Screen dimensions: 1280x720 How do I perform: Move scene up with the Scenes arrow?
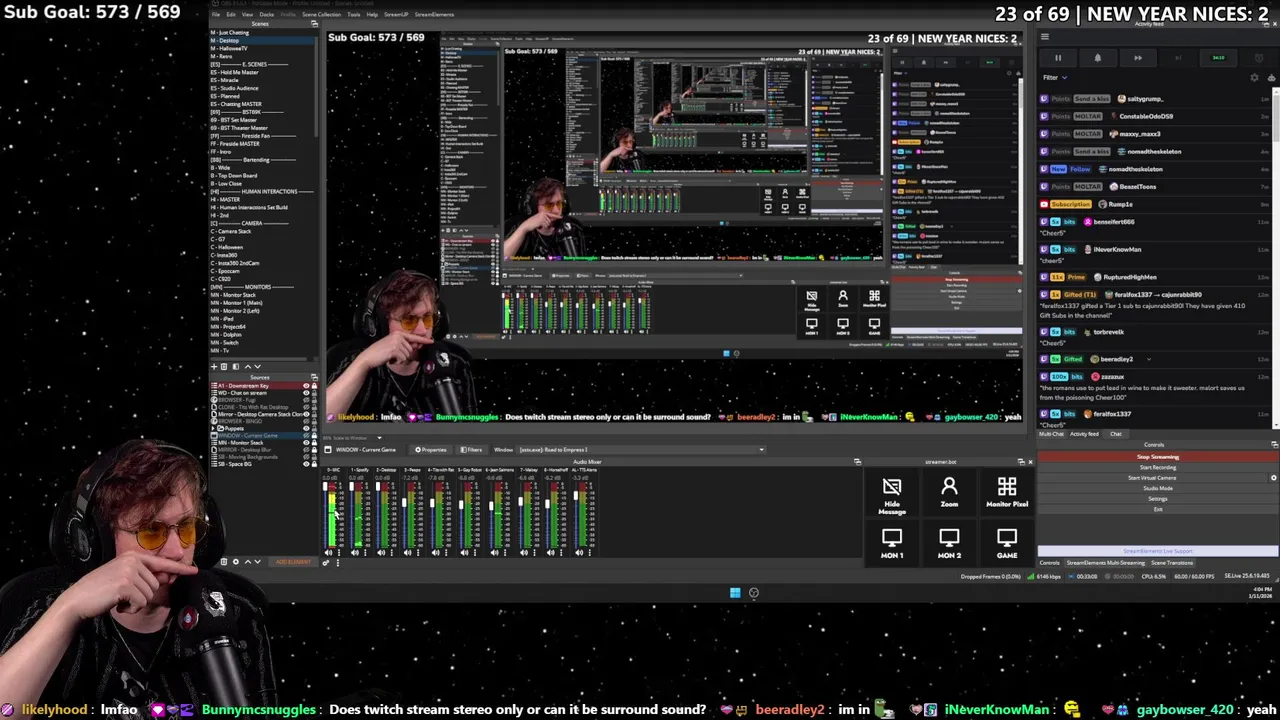point(248,367)
